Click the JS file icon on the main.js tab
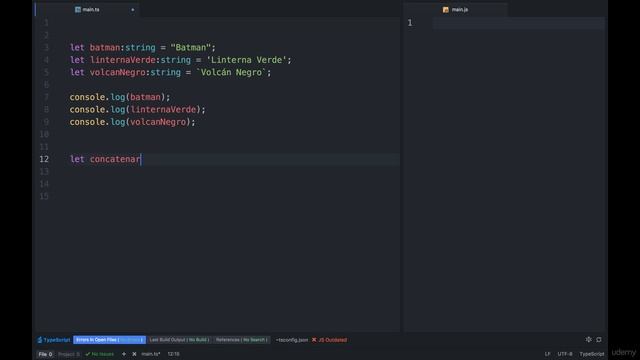The height and width of the screenshot is (360, 640). (446, 9)
